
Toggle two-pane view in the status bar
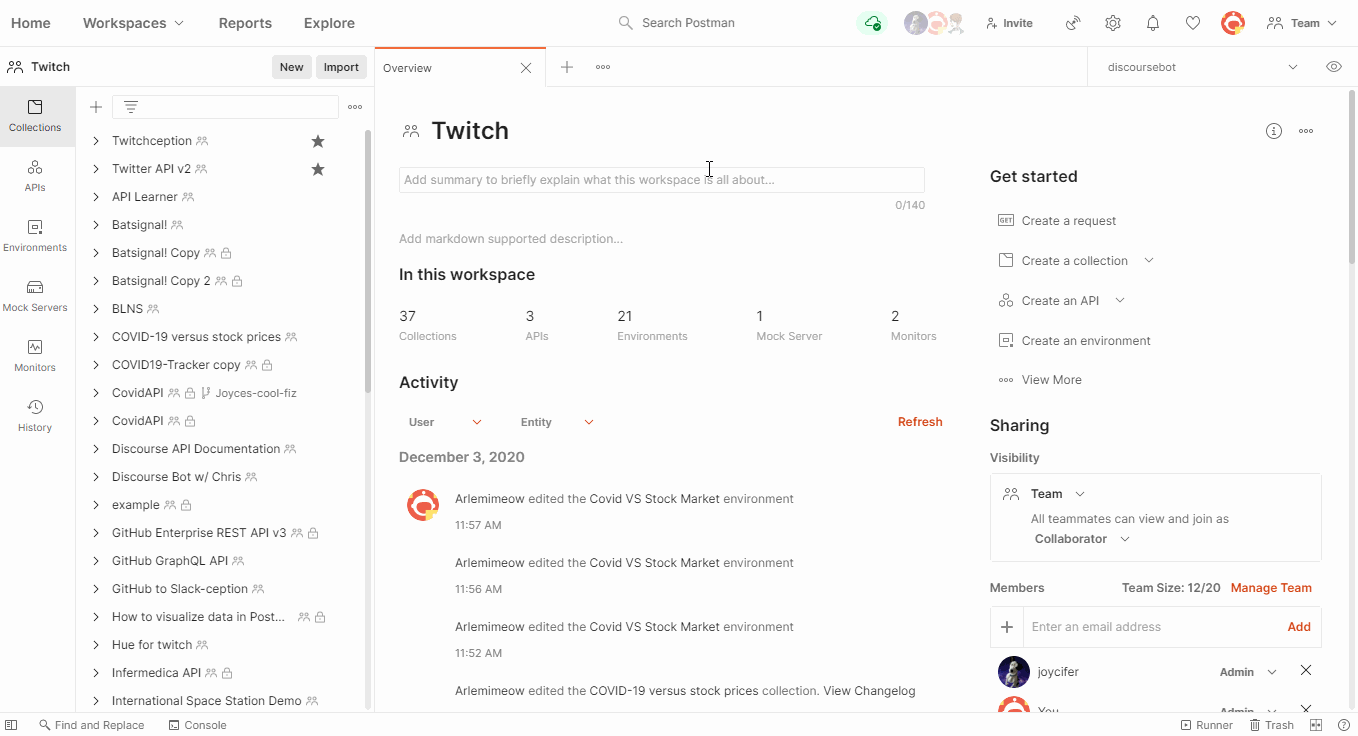pyautogui.click(x=1316, y=725)
